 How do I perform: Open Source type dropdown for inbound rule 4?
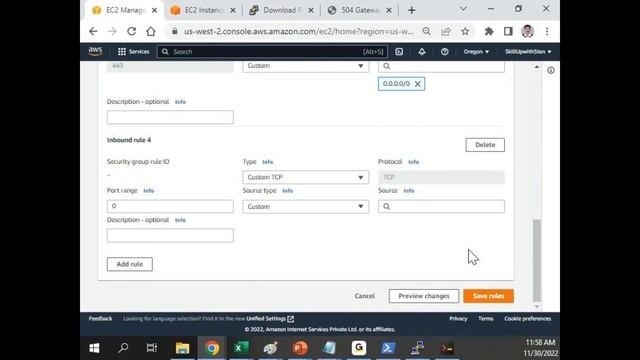(x=305, y=207)
